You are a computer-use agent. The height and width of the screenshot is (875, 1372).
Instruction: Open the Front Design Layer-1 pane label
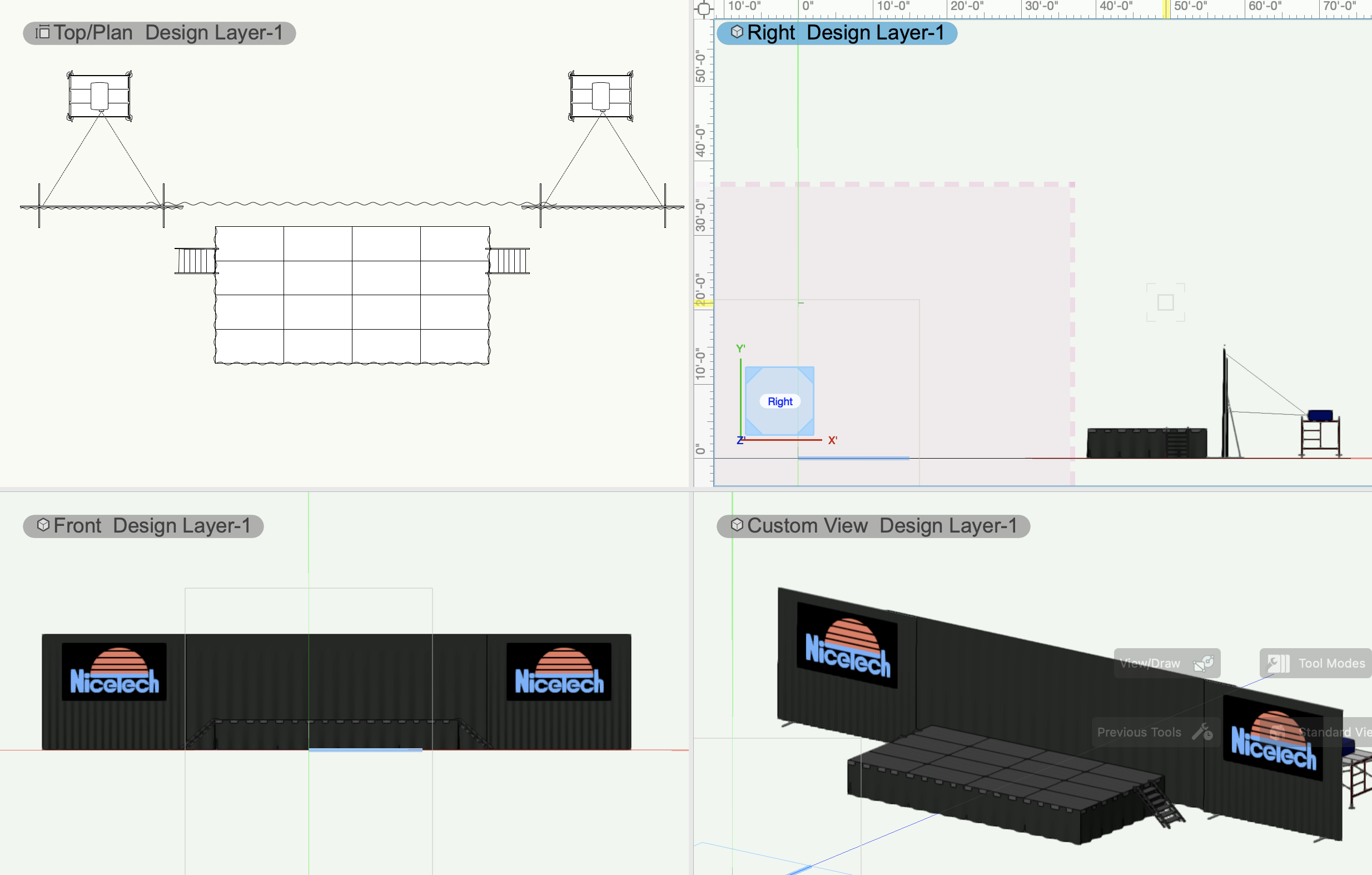[143, 526]
